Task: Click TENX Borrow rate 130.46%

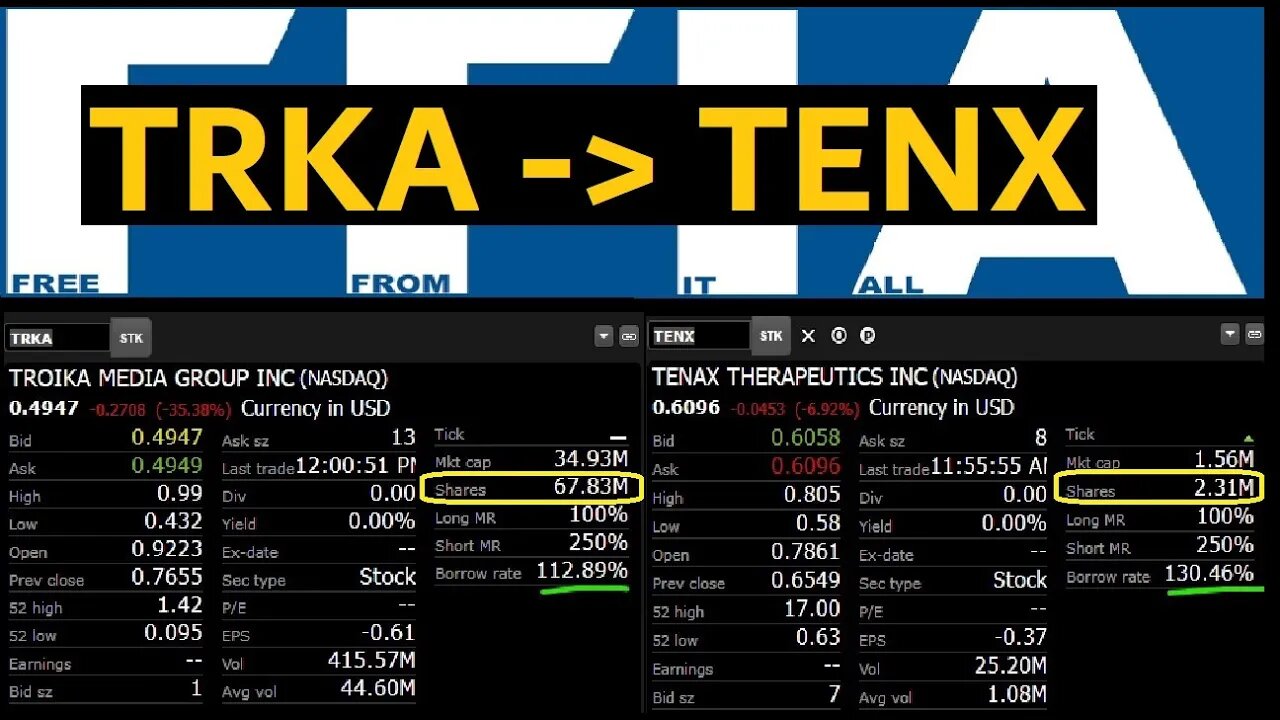Action: click(x=1209, y=574)
